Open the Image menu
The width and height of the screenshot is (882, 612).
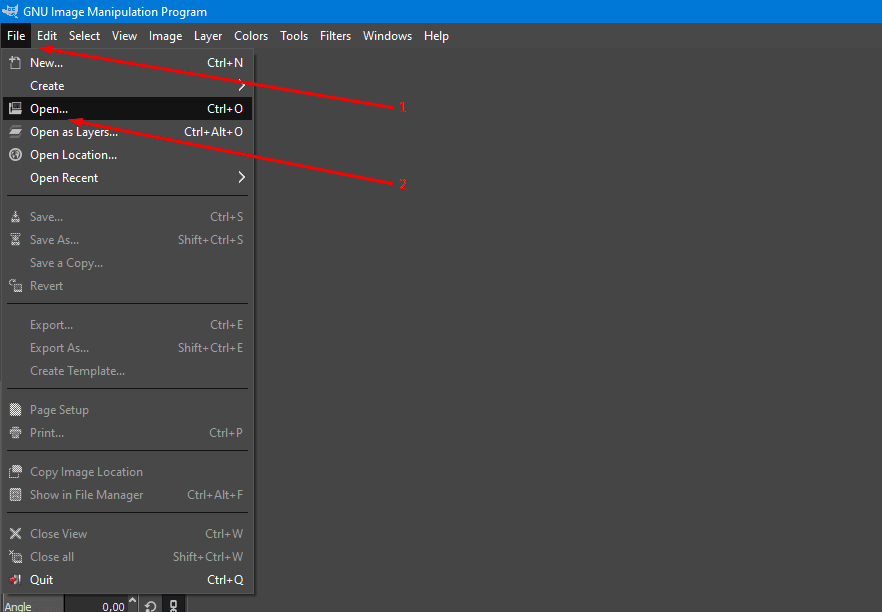point(165,36)
